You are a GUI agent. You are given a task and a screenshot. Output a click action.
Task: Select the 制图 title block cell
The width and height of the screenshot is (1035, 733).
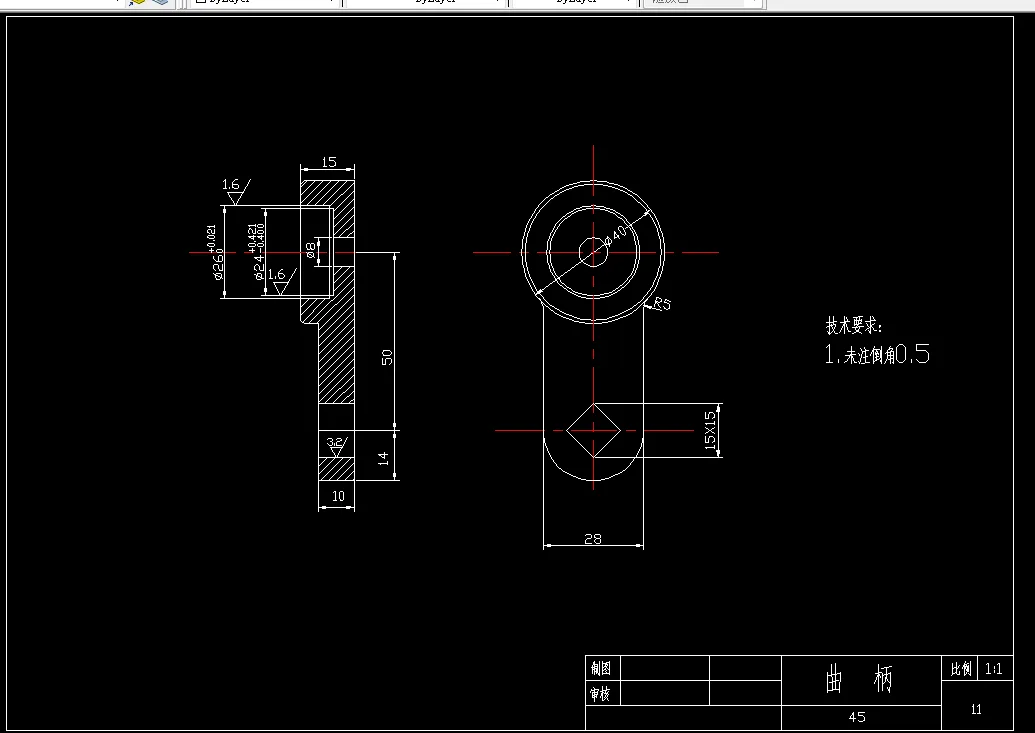coord(602,668)
